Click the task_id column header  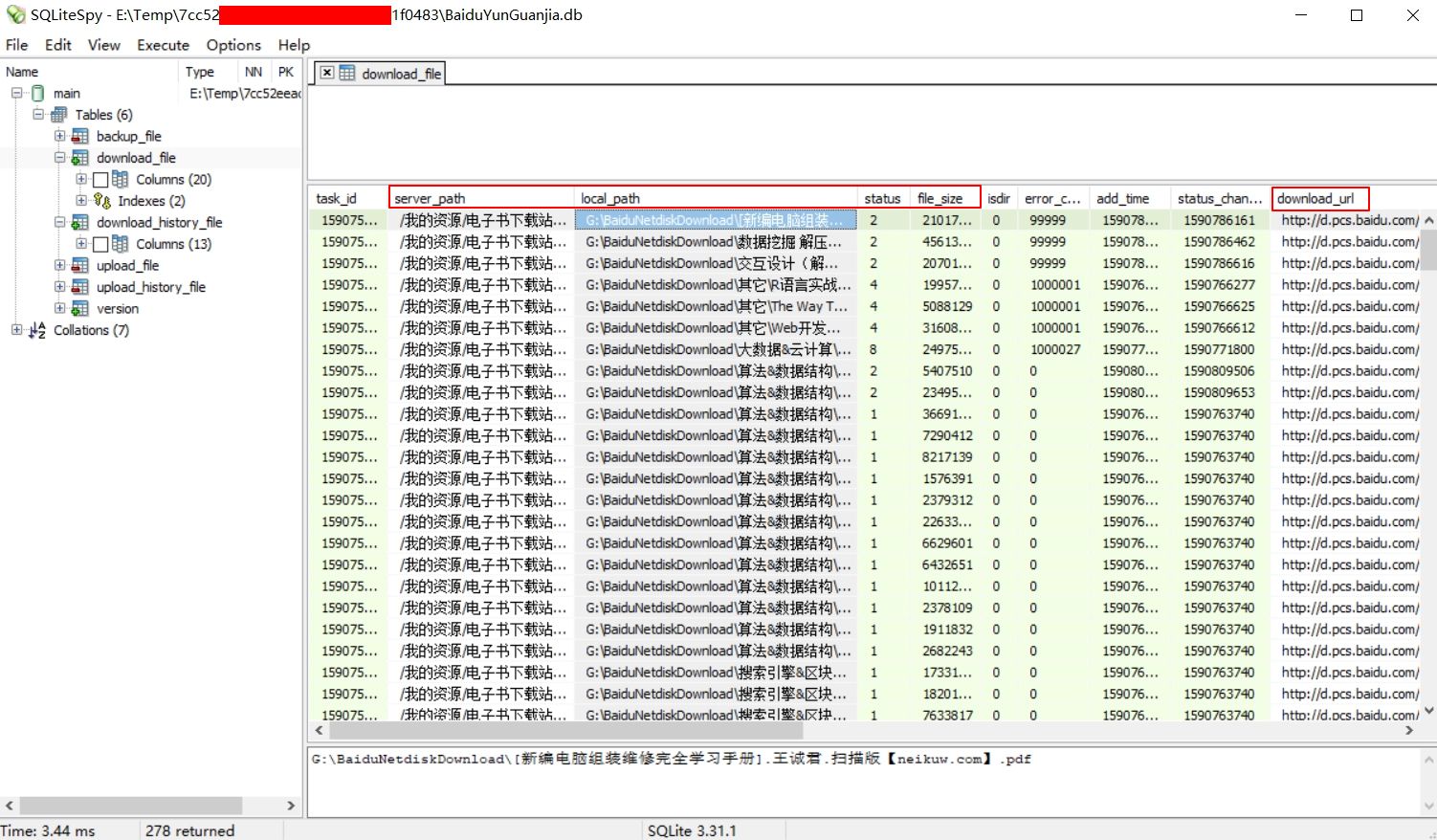point(349,198)
